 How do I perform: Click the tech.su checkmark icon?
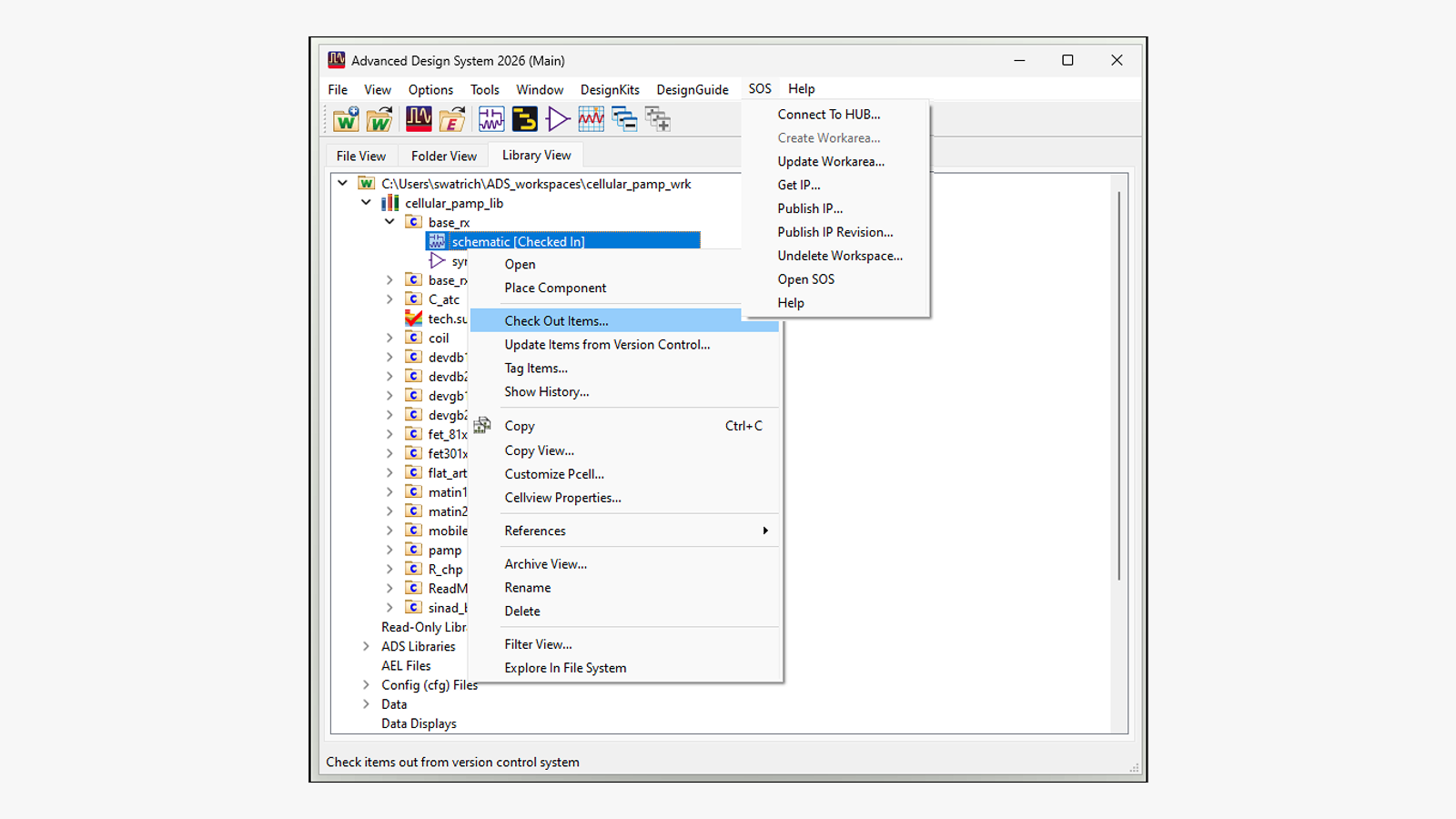pos(413,318)
